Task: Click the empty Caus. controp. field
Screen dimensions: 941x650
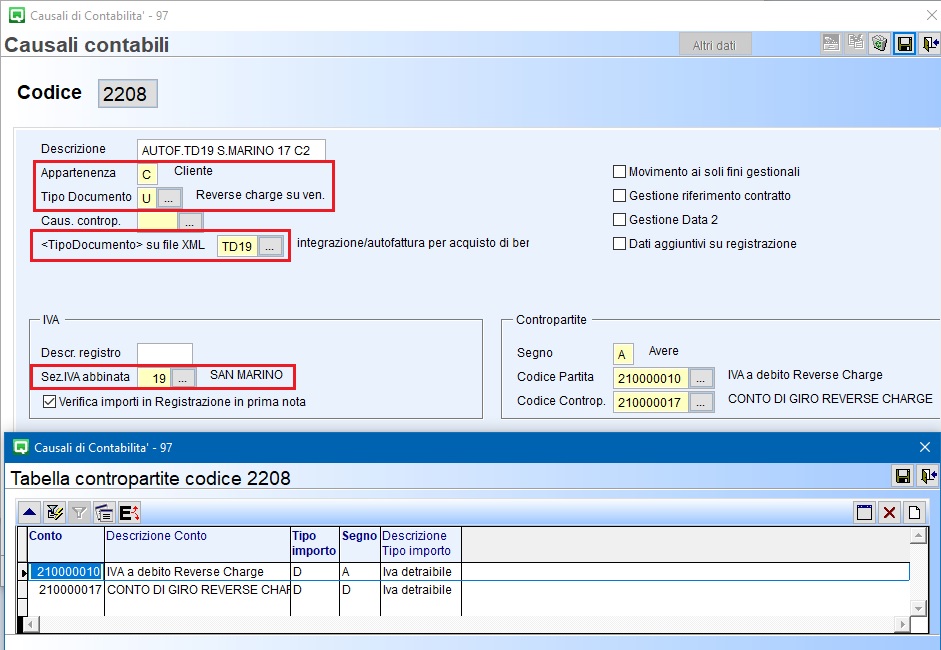Action: [x=157, y=221]
